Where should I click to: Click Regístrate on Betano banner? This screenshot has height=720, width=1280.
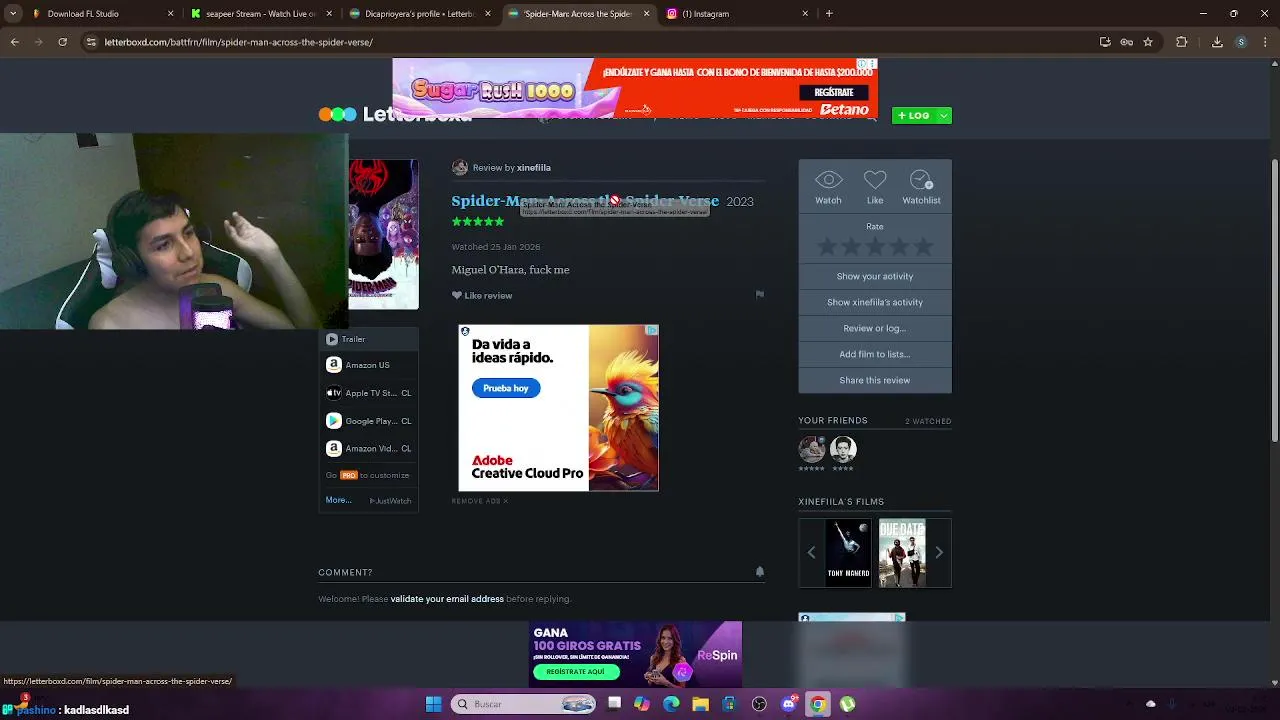(x=834, y=92)
